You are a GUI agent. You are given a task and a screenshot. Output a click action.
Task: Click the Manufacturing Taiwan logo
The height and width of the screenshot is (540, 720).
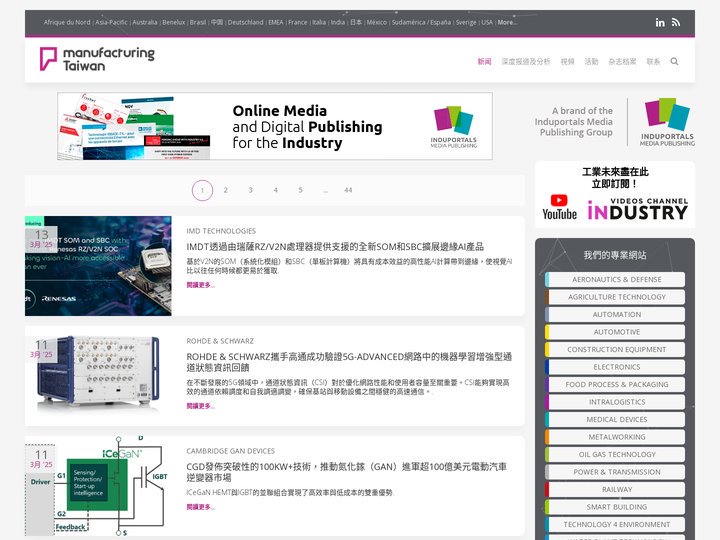97,59
